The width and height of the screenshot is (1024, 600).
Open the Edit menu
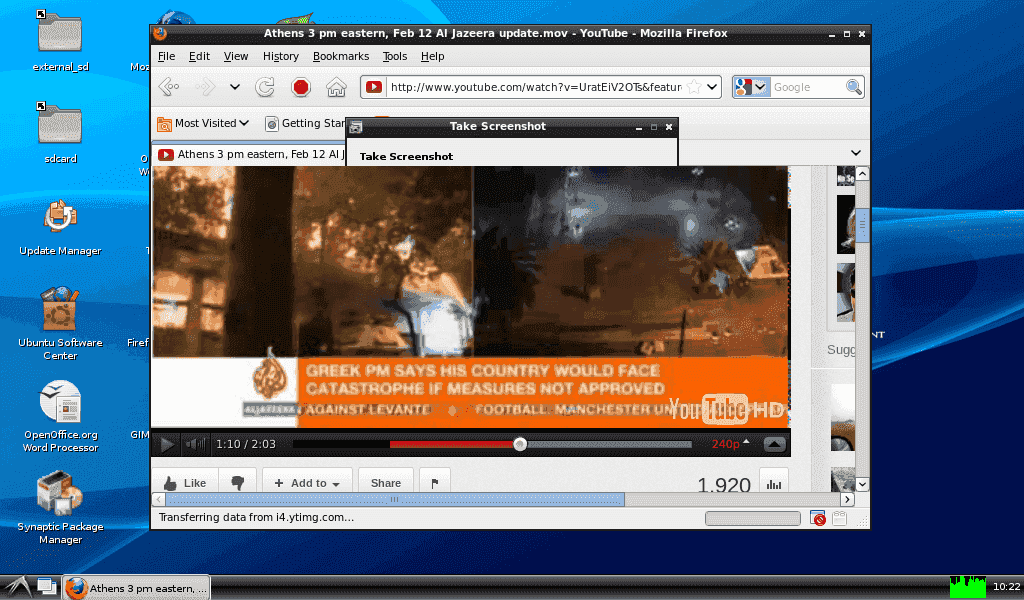pyautogui.click(x=199, y=56)
